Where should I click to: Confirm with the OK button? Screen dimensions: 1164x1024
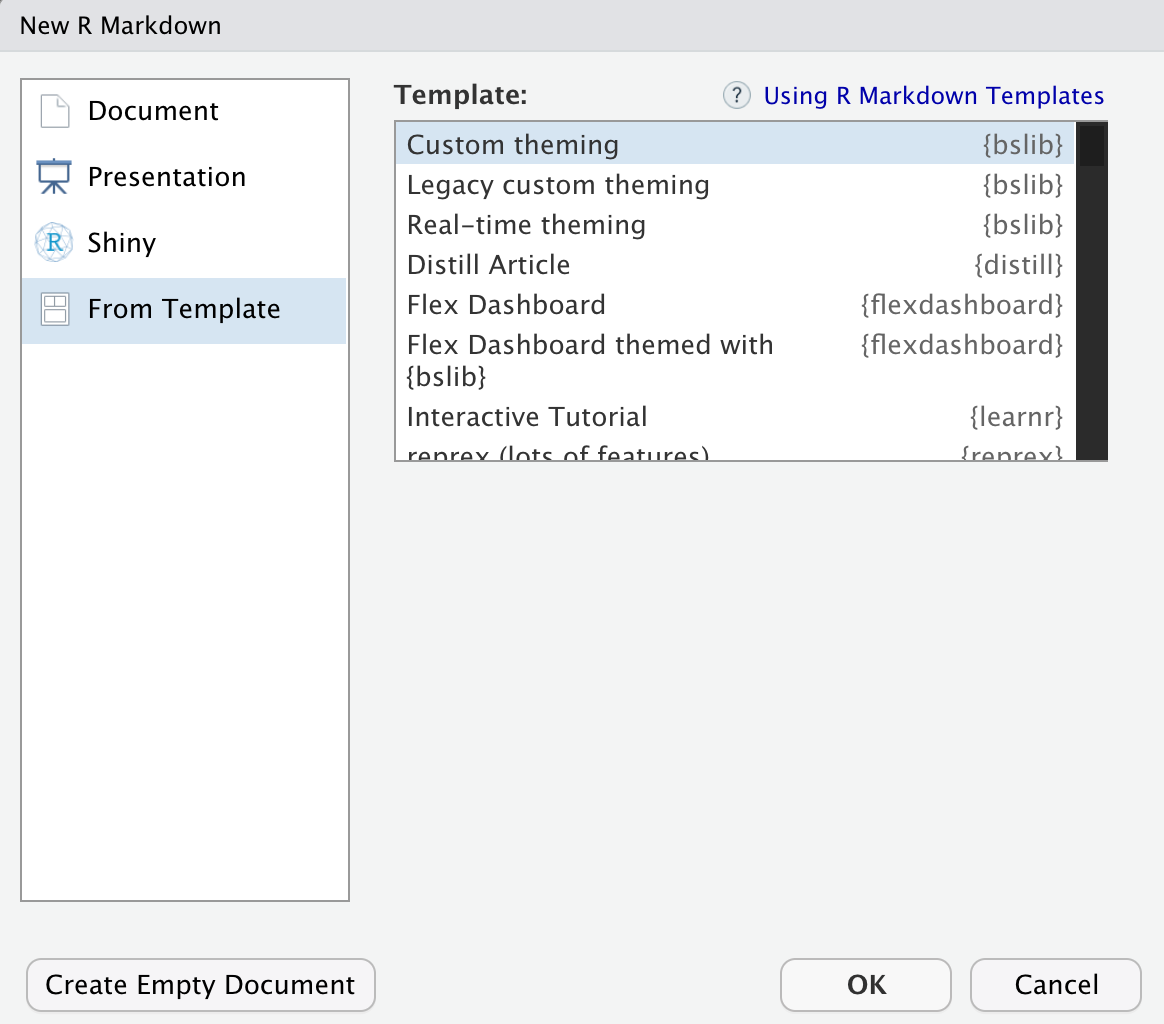click(x=866, y=985)
